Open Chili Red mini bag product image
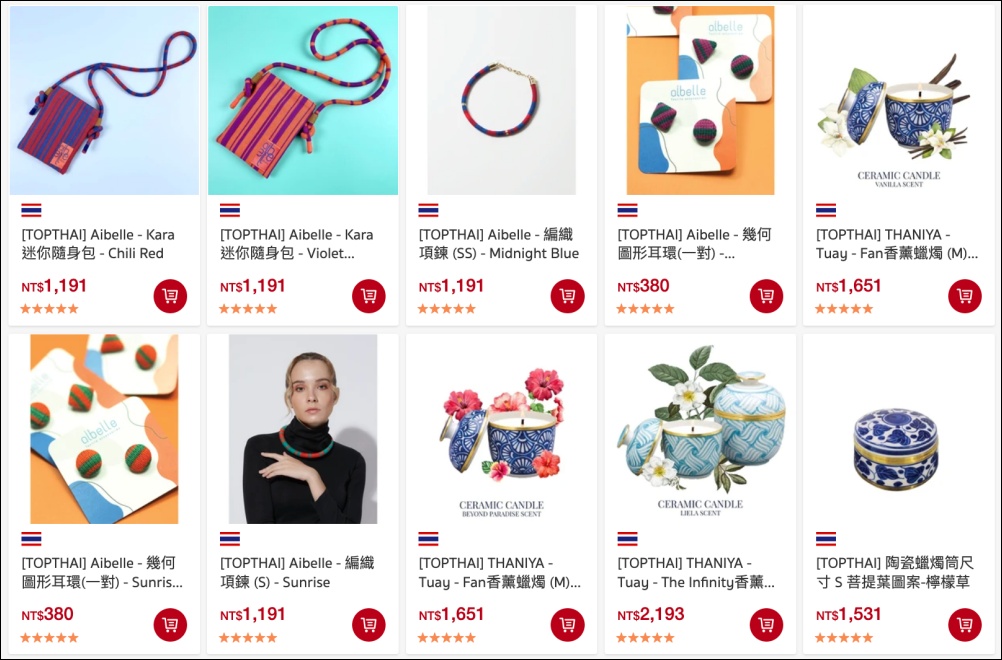Screen dimensions: 1002x660 coord(104,100)
